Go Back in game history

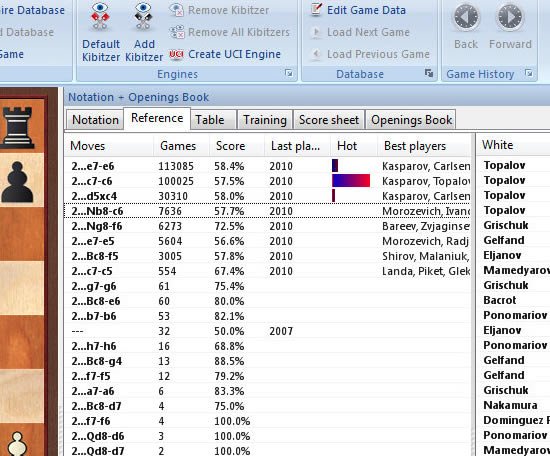pyautogui.click(x=466, y=26)
